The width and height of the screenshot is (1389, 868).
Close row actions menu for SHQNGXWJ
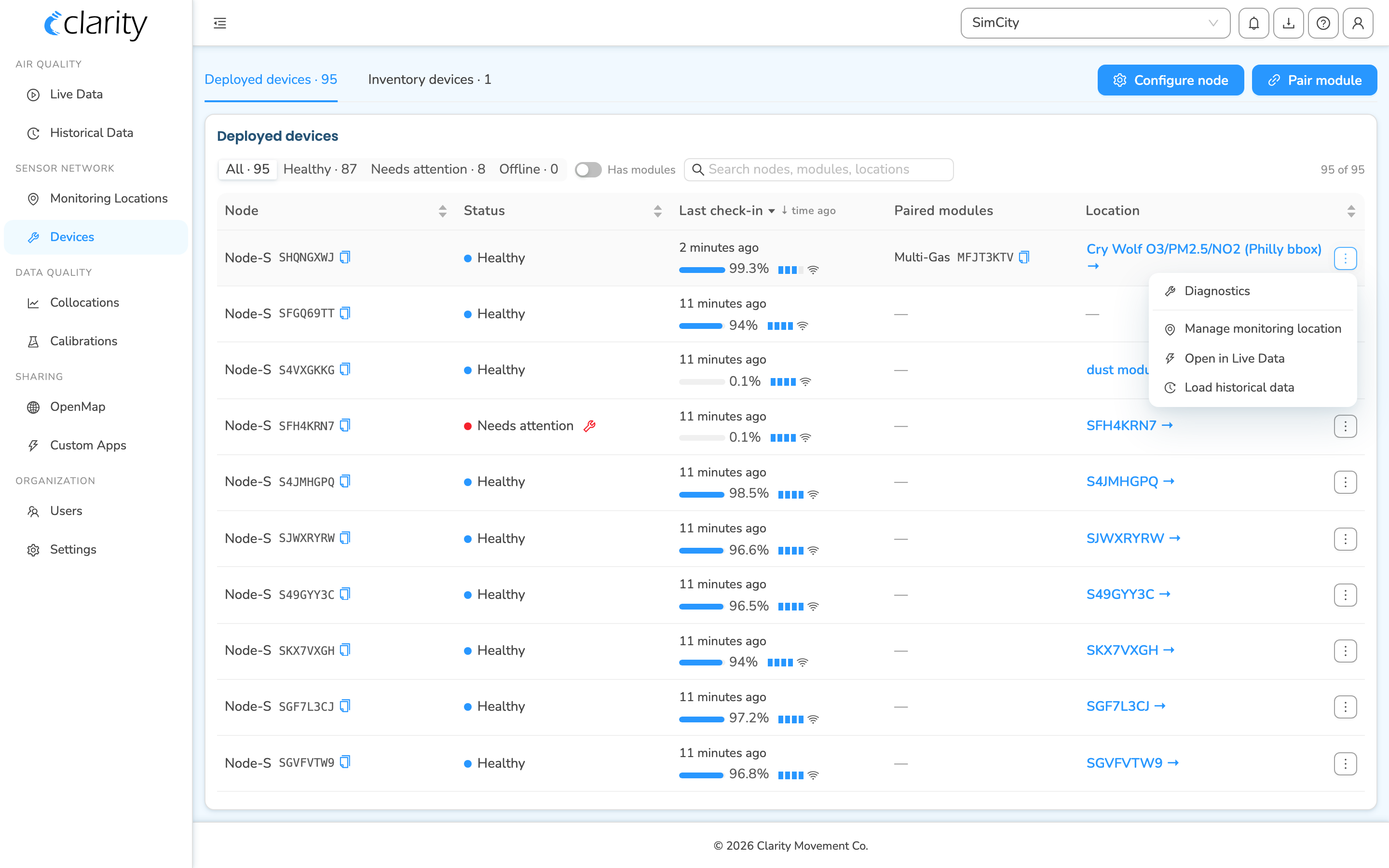(x=1346, y=258)
